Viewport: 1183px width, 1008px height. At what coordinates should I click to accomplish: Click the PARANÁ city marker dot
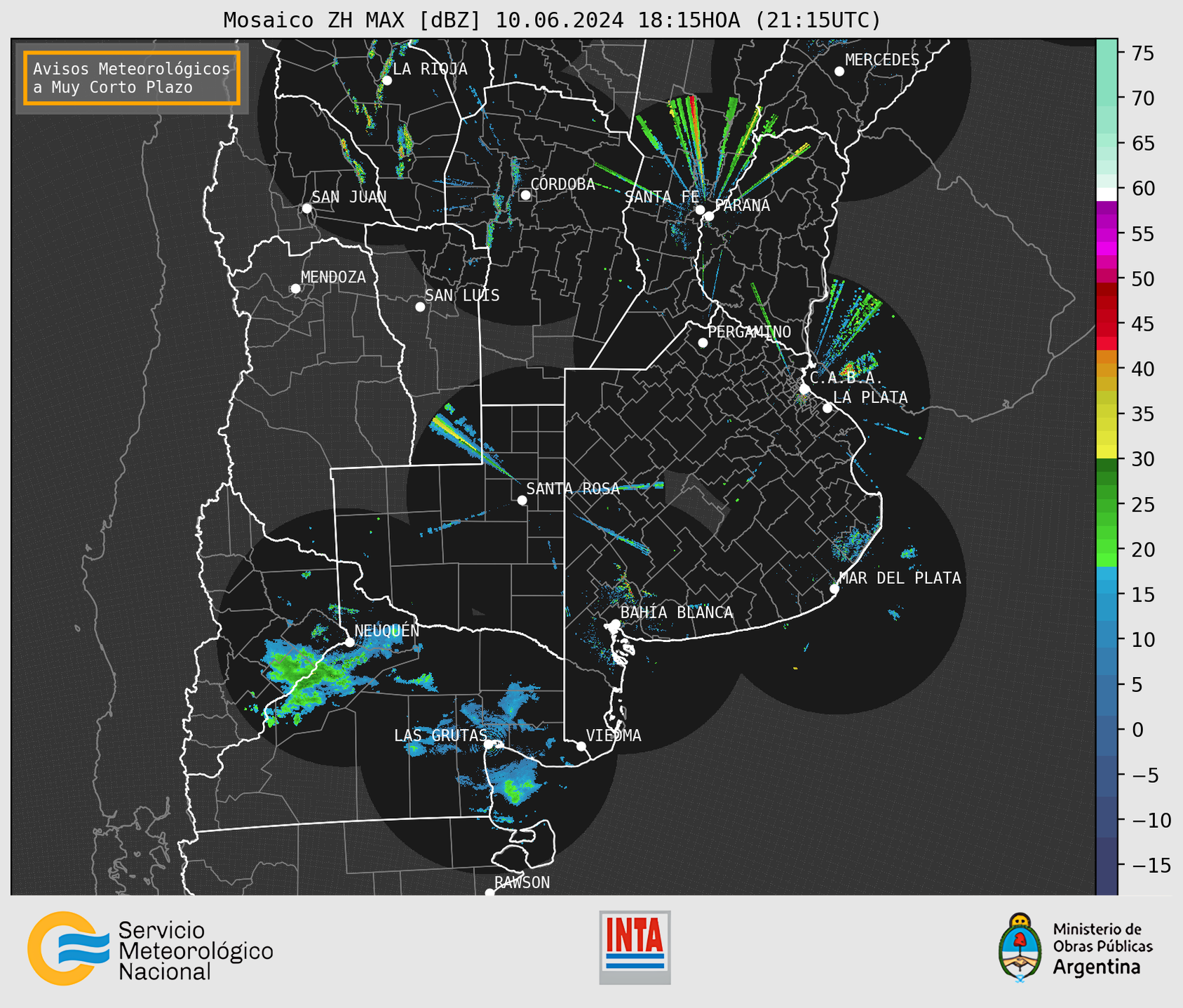click(709, 216)
